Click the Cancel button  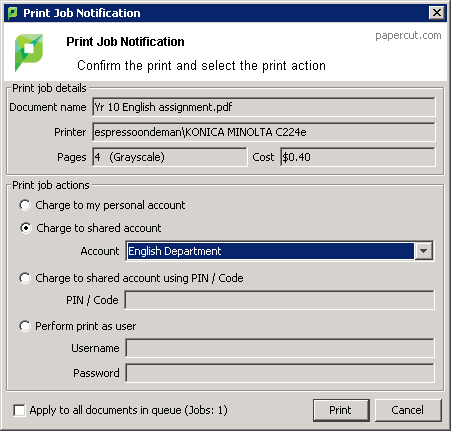(408, 410)
